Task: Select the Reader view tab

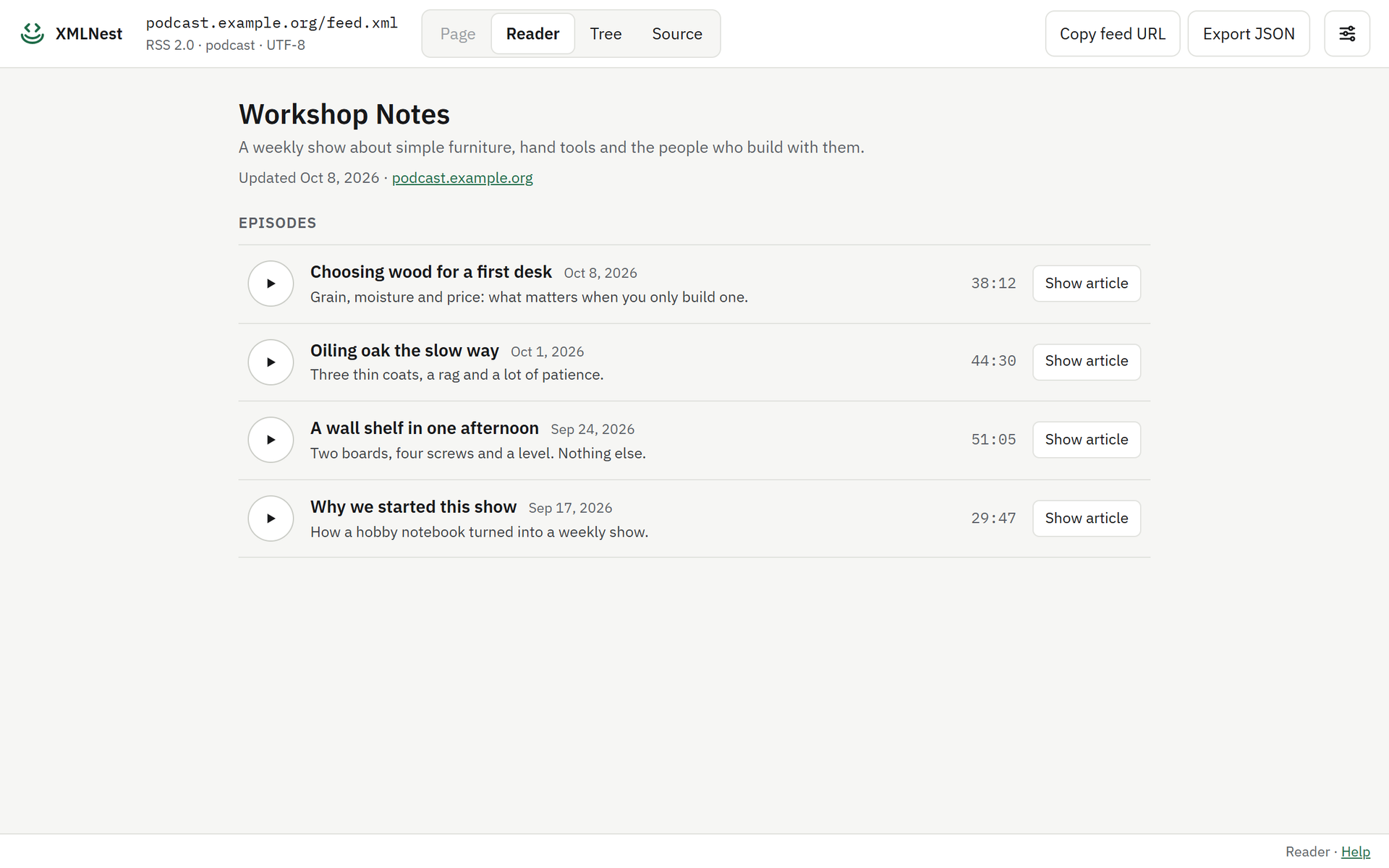Action: pyautogui.click(x=532, y=34)
